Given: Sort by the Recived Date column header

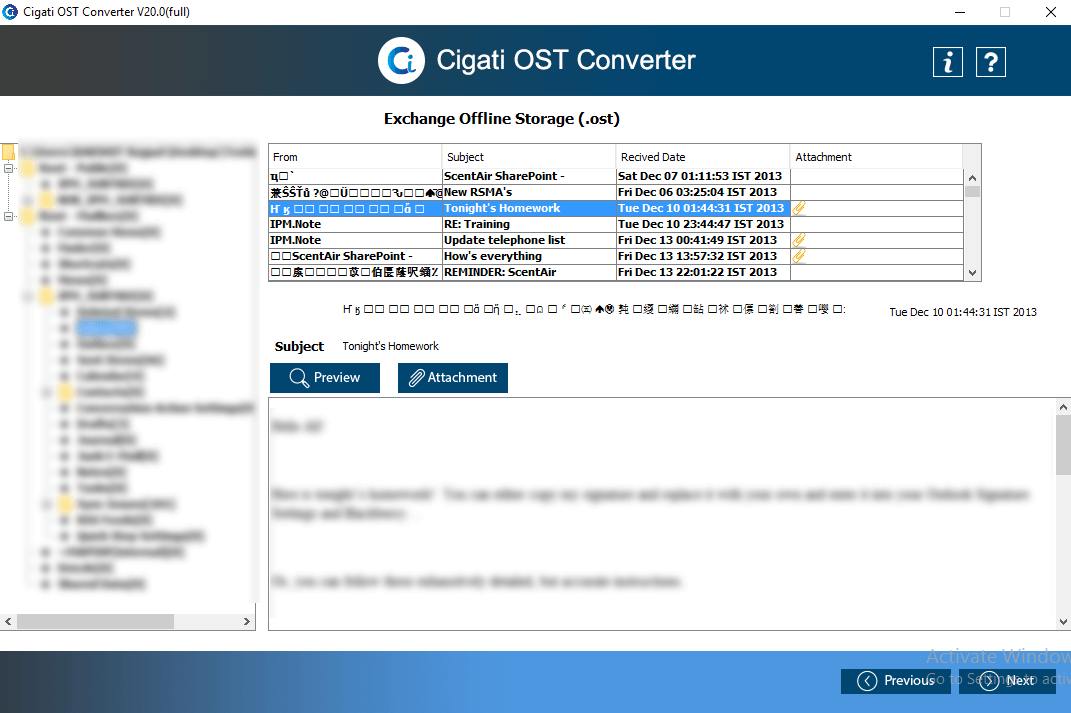Looking at the screenshot, I should click(703, 156).
